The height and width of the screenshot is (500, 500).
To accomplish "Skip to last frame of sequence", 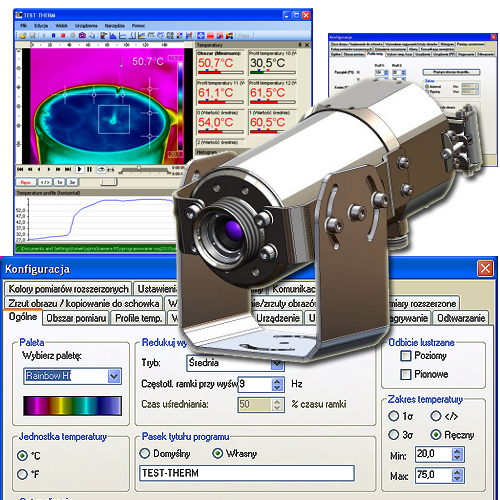I will pyautogui.click(x=68, y=169).
